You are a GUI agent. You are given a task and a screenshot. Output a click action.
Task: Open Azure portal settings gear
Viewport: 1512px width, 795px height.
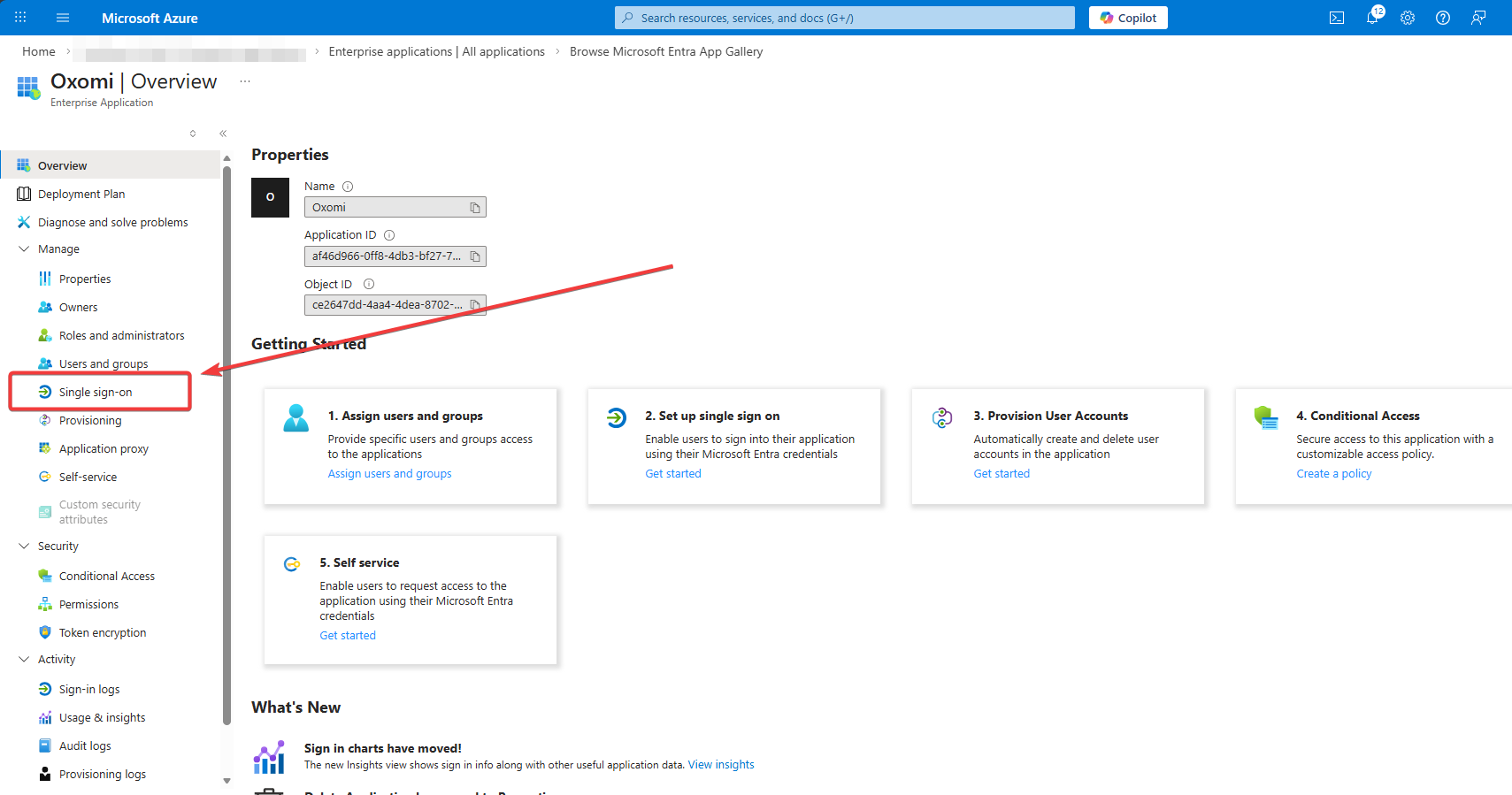coord(1408,18)
